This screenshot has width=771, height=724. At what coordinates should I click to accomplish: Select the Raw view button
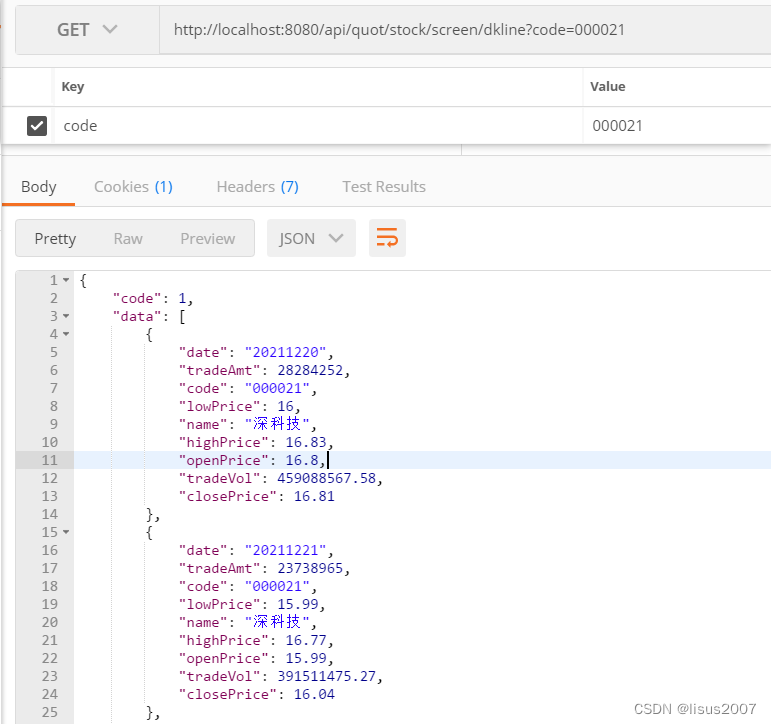tap(128, 239)
